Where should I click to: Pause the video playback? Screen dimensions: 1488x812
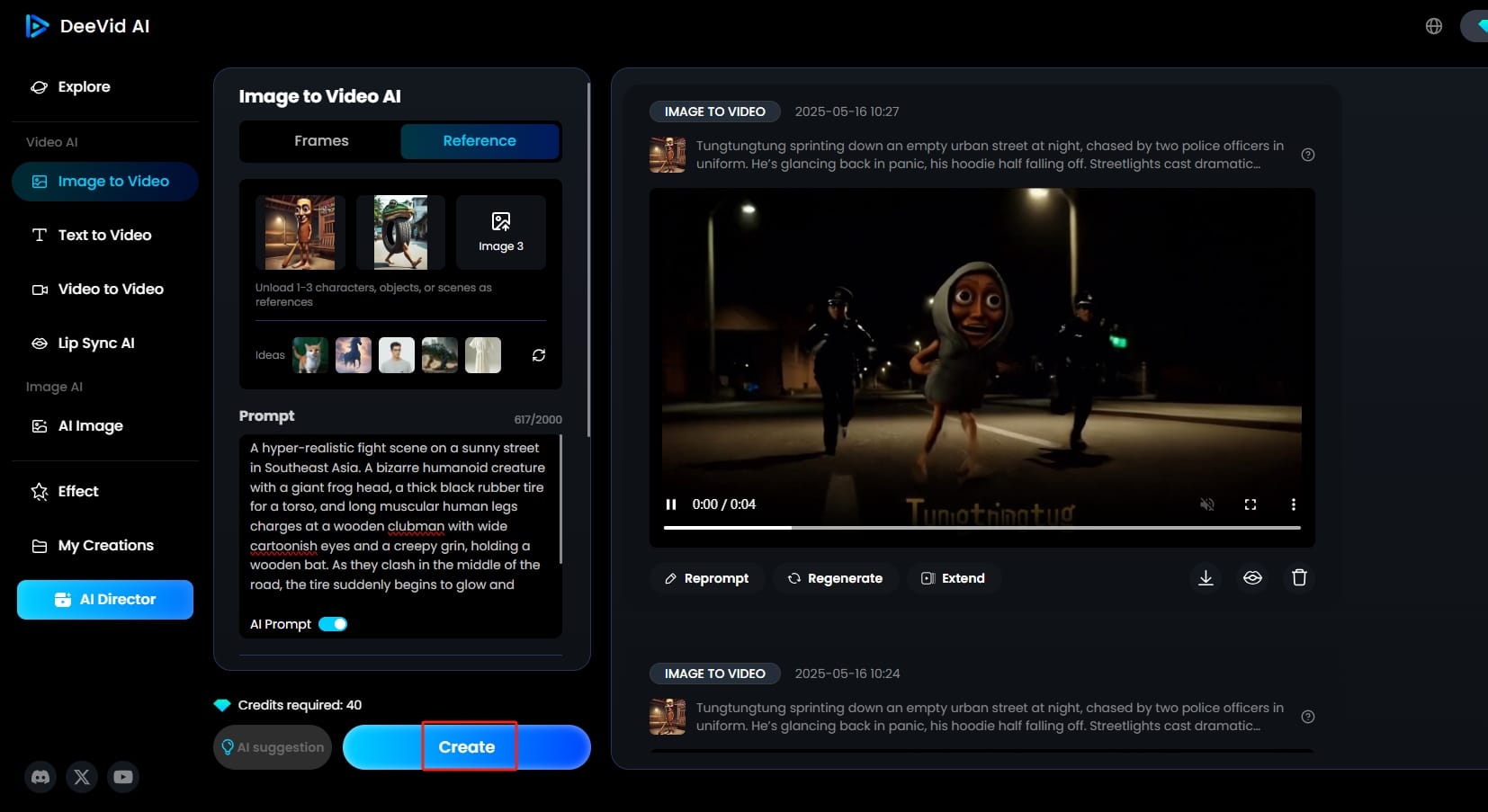pyautogui.click(x=671, y=504)
